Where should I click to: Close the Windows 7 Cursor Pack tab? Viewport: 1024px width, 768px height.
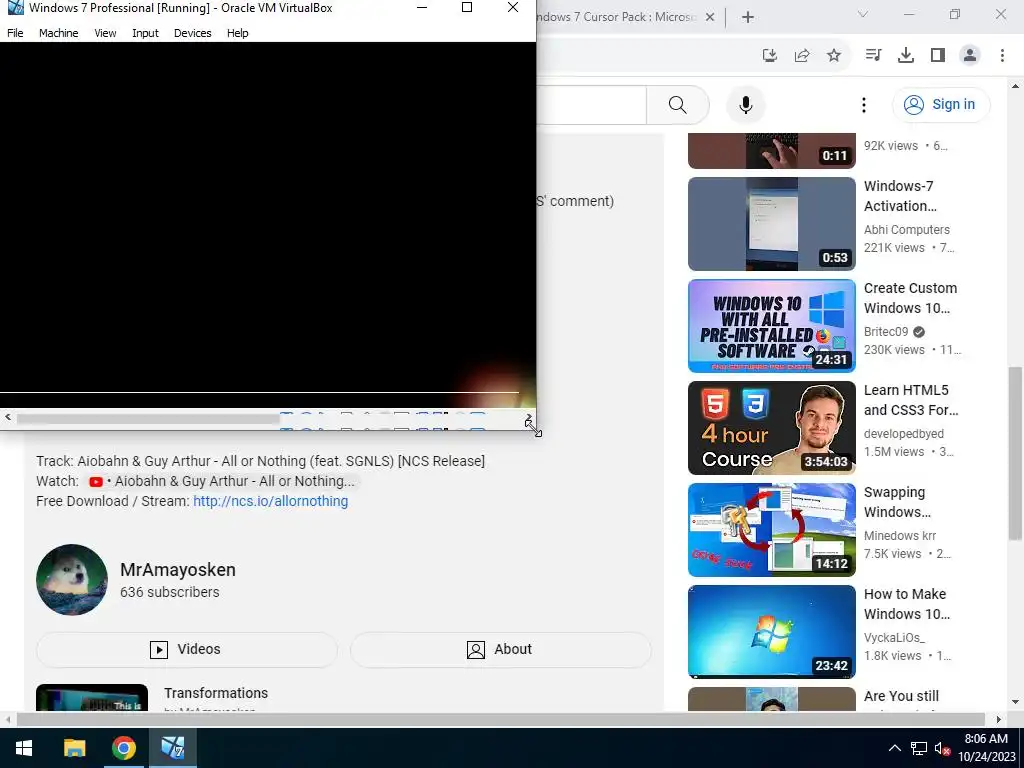point(710,17)
